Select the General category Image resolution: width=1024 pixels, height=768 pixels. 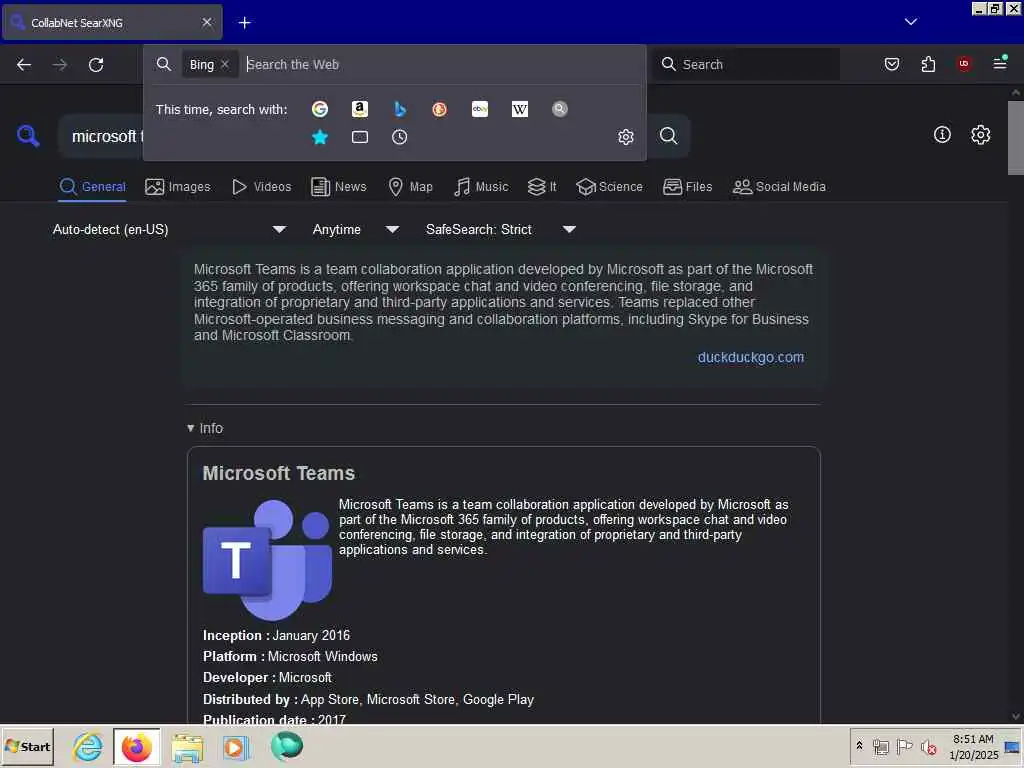[93, 187]
